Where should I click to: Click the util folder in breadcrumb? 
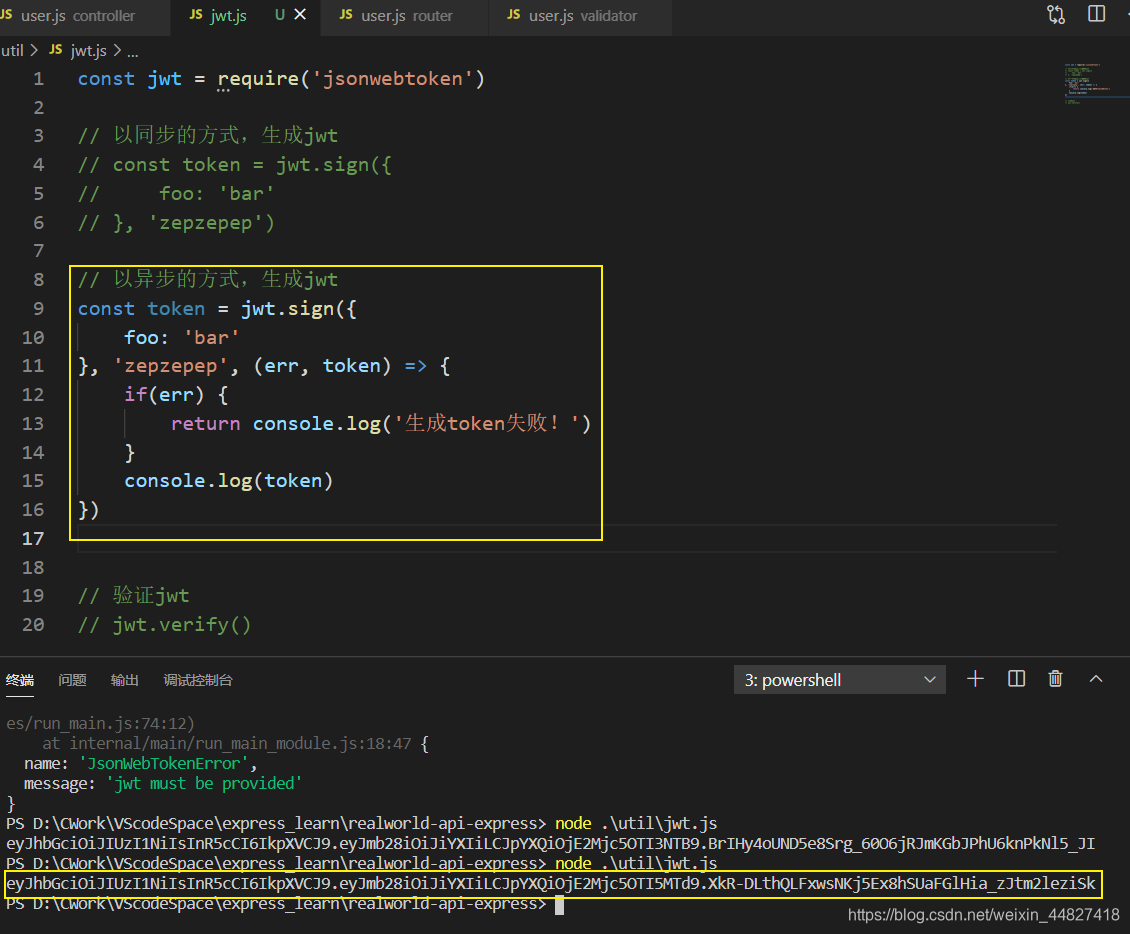click(x=12, y=50)
